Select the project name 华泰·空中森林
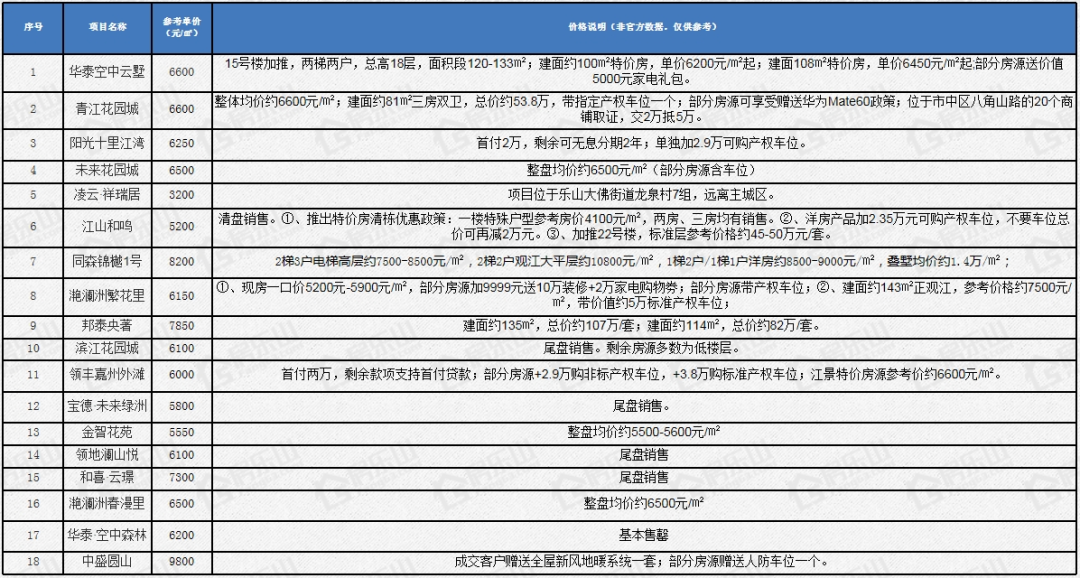The height and width of the screenshot is (578, 1080). click(x=108, y=534)
